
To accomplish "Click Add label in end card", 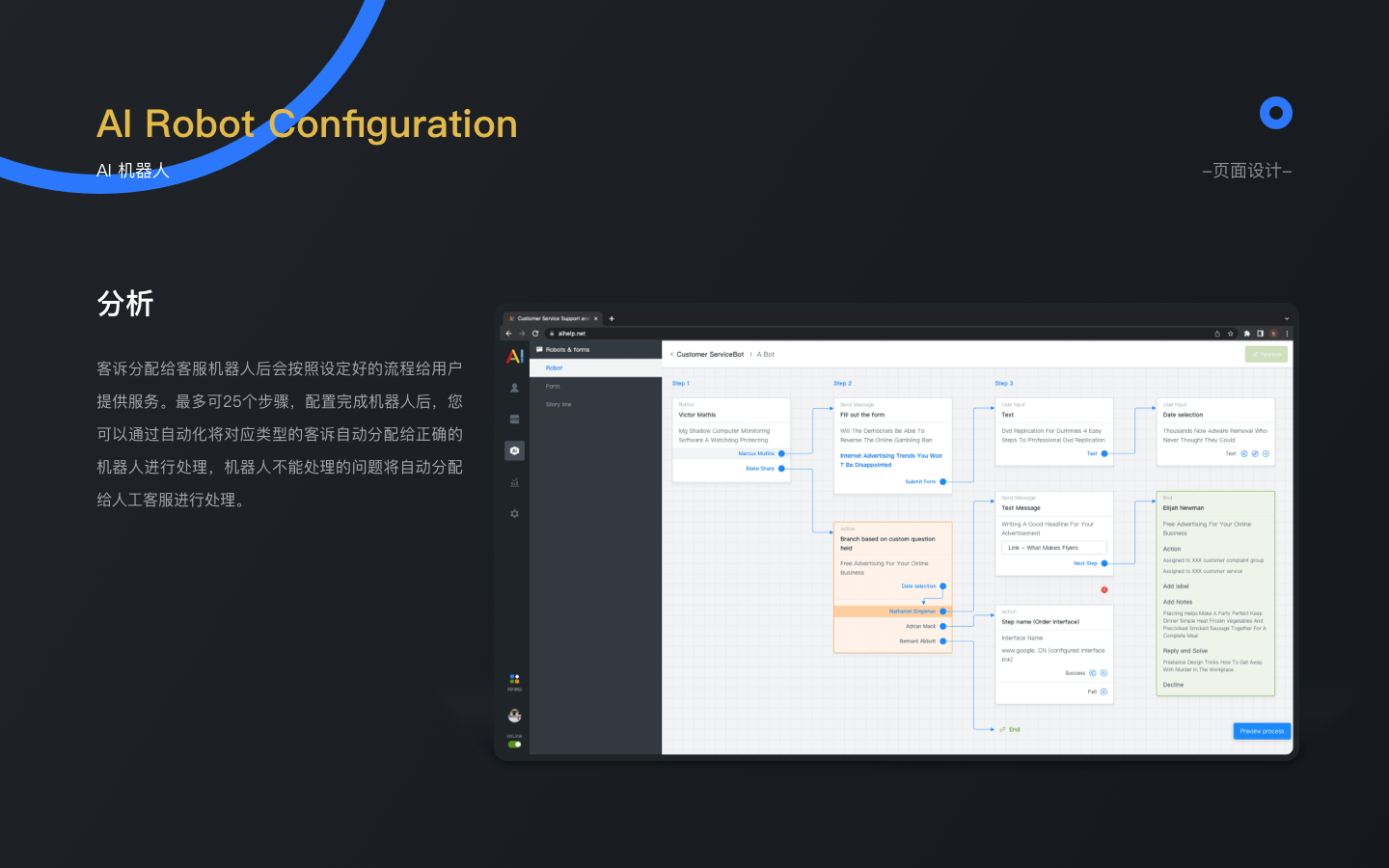I will [1176, 586].
